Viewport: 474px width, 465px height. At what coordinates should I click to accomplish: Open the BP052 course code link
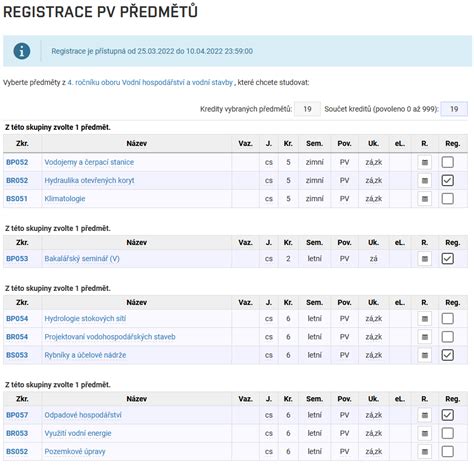pos(17,162)
